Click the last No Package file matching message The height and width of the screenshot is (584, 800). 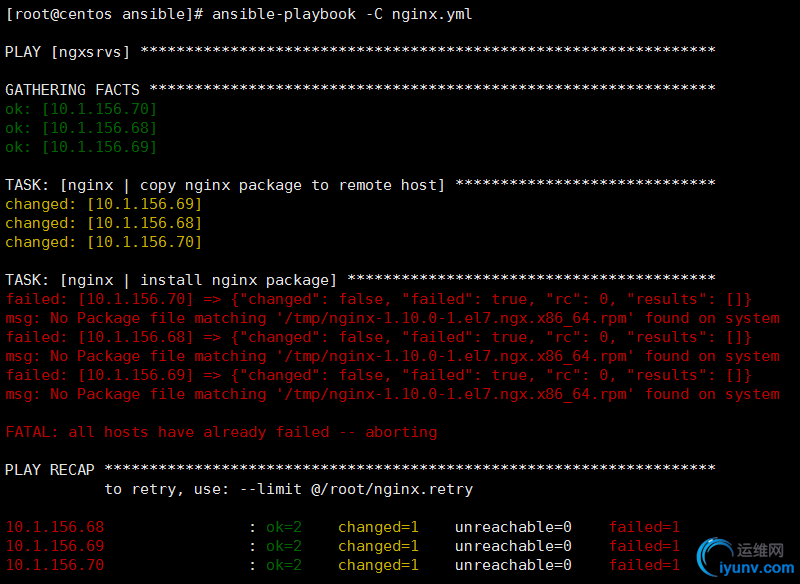(x=392, y=394)
